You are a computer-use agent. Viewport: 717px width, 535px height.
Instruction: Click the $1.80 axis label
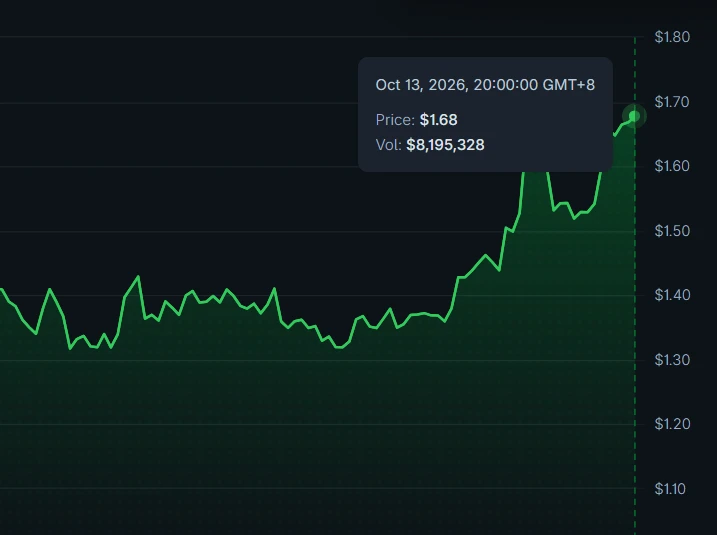672,37
